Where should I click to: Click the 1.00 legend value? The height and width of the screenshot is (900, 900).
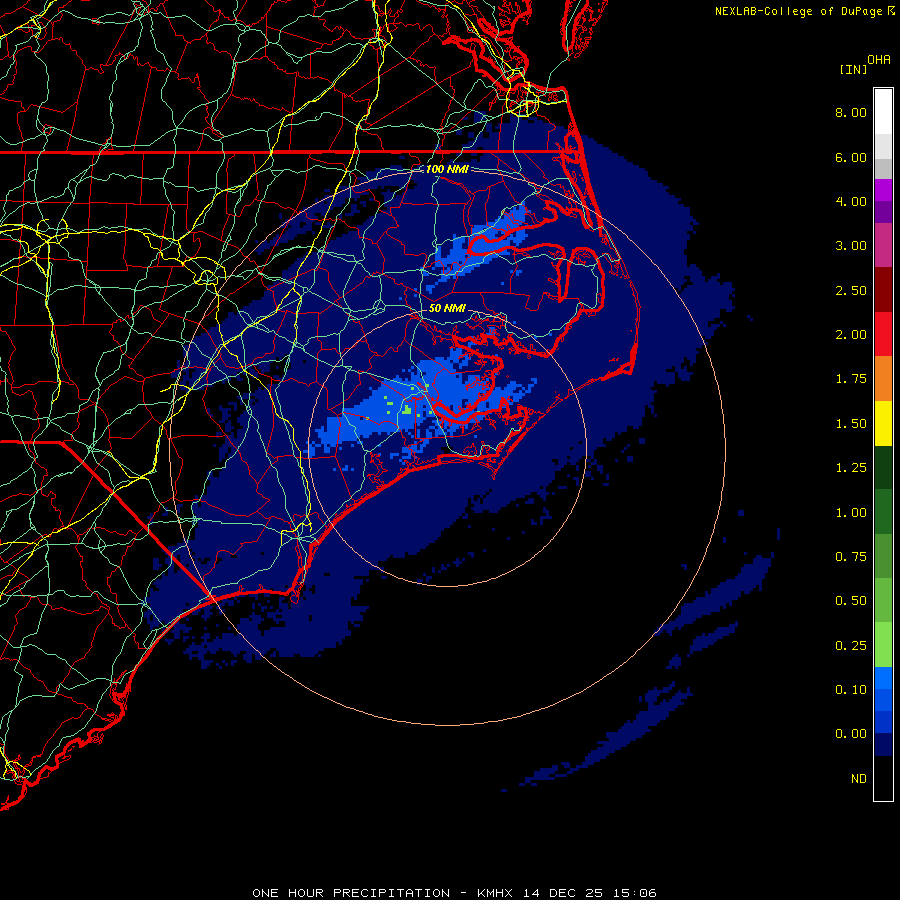click(851, 513)
